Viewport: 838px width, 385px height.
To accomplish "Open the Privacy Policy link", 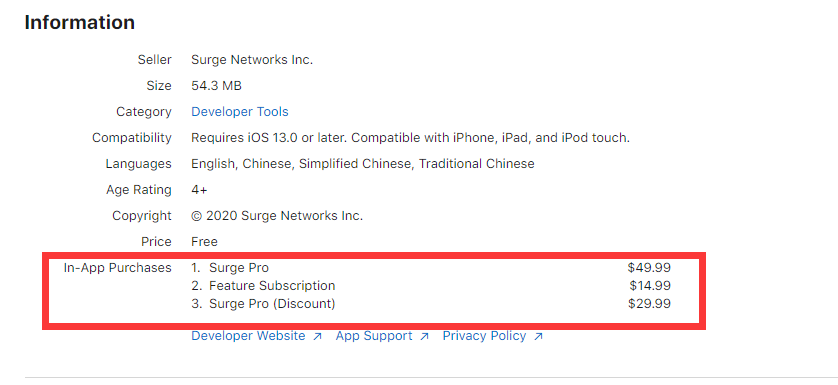I will [484, 336].
